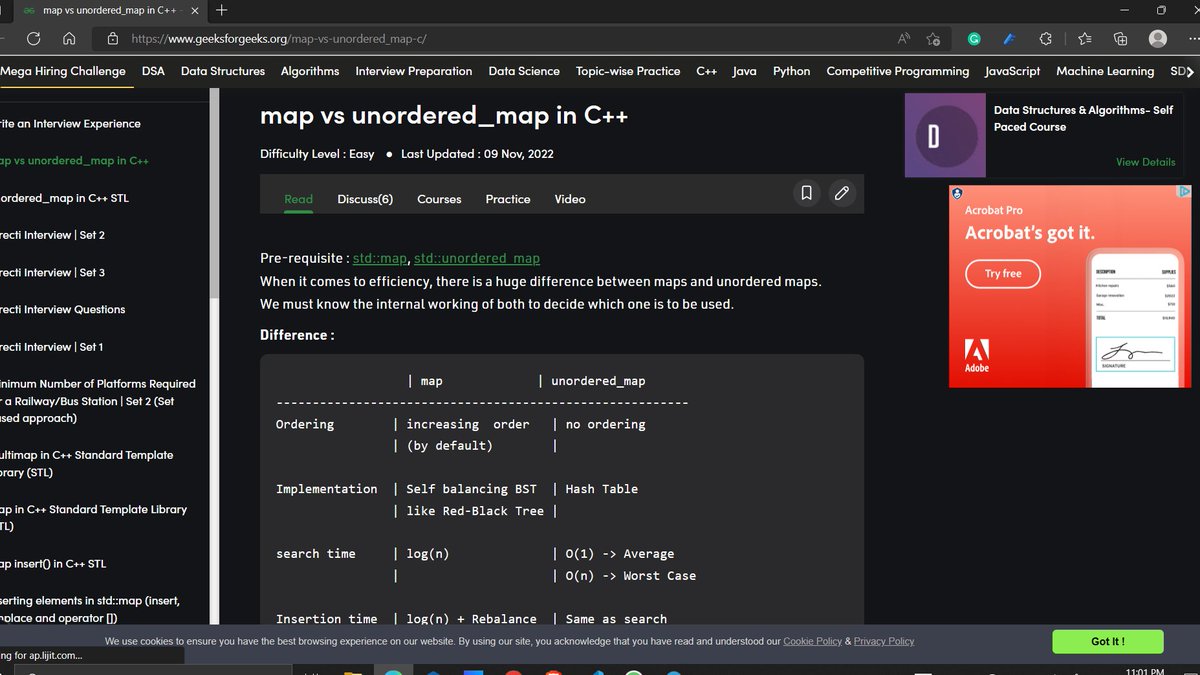The height and width of the screenshot is (675, 1200).
Task: Open Directi Interview Set 1 sidebar link
Action: click(x=51, y=347)
